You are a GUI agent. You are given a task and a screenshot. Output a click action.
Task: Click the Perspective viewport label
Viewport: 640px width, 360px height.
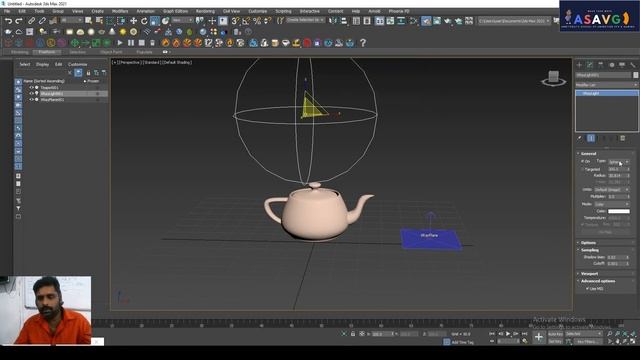(x=130, y=62)
